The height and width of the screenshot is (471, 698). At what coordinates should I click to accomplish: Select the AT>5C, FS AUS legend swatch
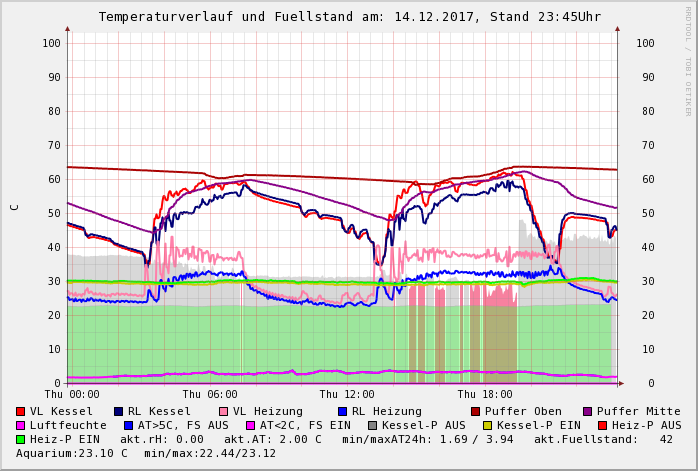click(x=126, y=425)
